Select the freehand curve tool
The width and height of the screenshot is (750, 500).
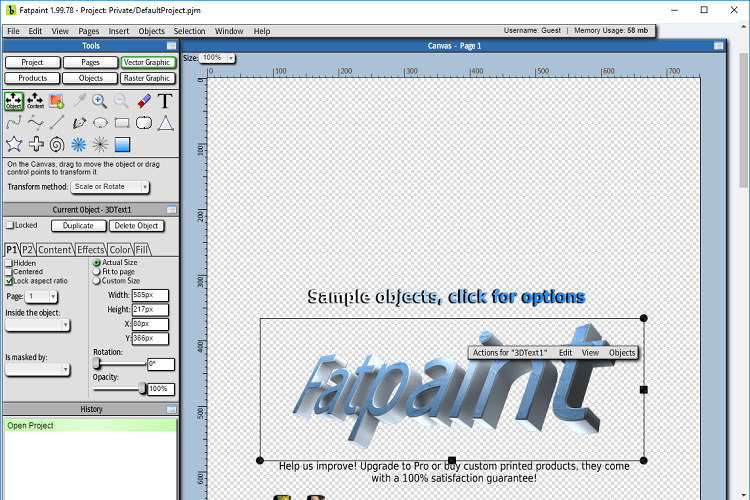pos(14,123)
